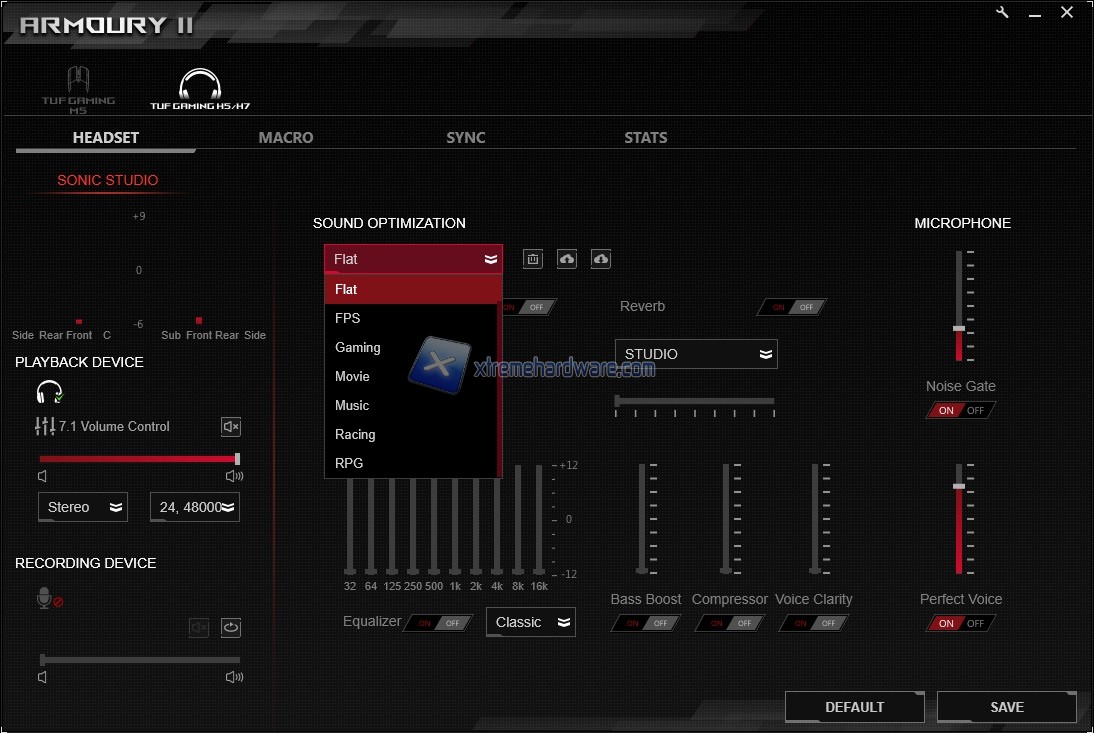Toggle the Reverb switch

coord(792,307)
